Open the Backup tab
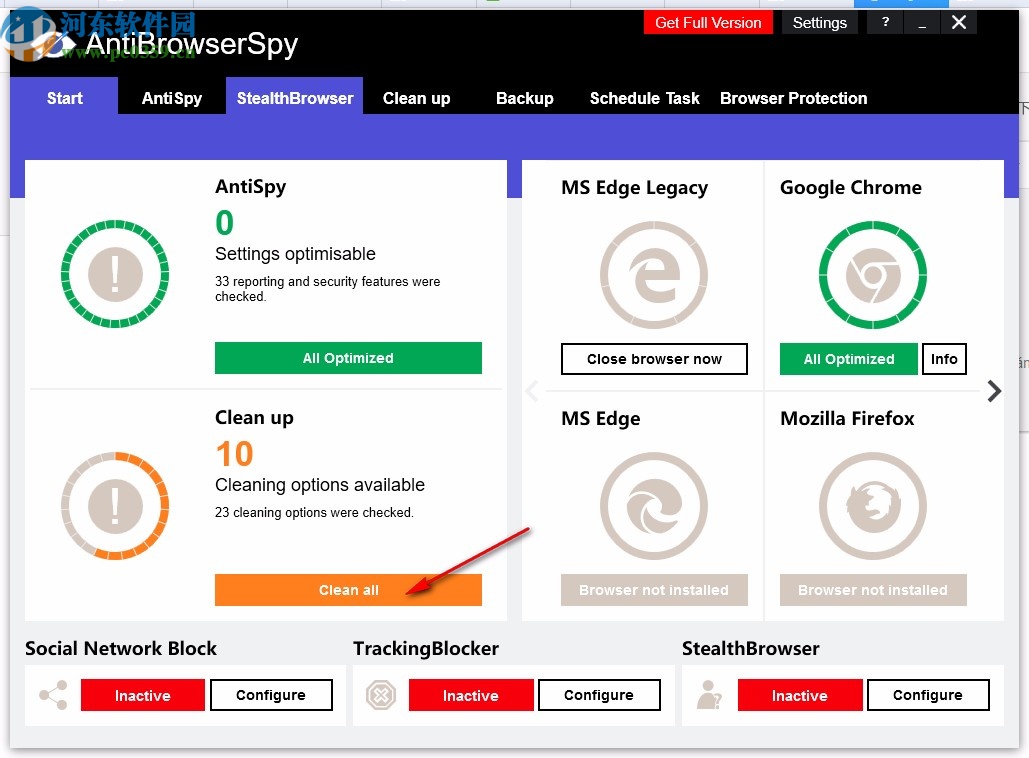The width and height of the screenshot is (1029, 758). tap(524, 98)
